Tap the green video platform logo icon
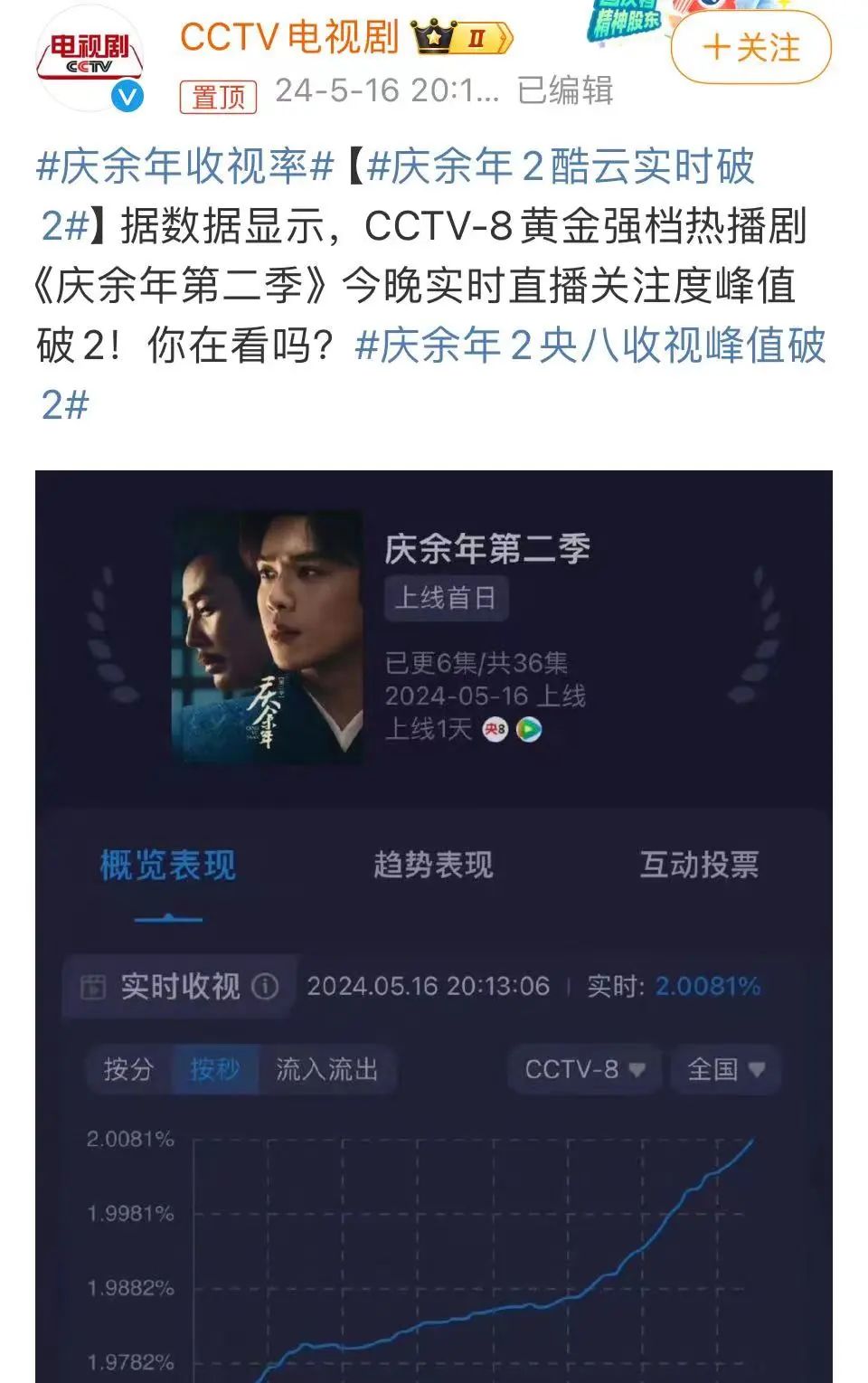This screenshot has height=1383, width=868. click(529, 729)
